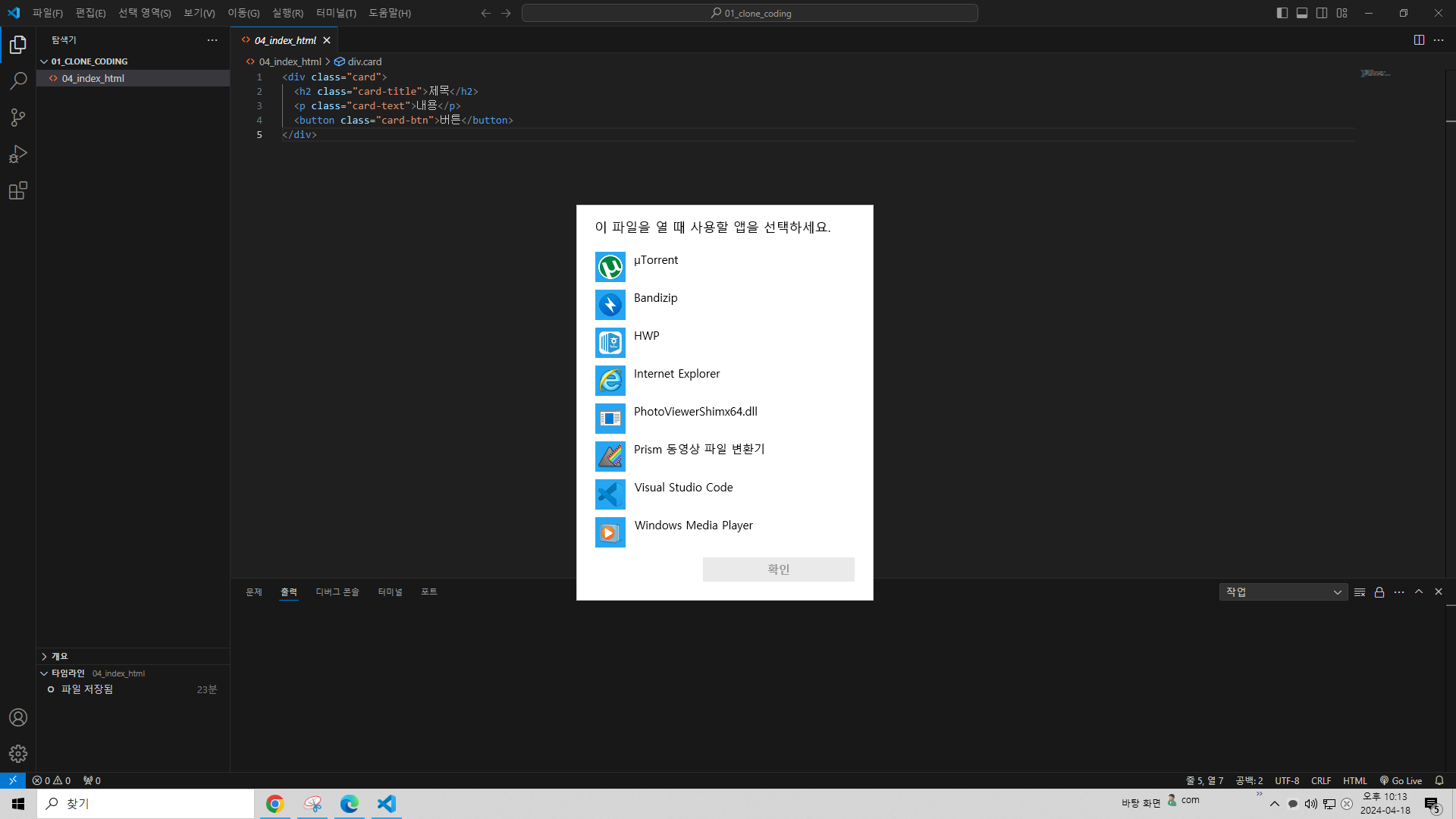Open the Source Control view
1456x819 pixels.
pyautogui.click(x=18, y=118)
